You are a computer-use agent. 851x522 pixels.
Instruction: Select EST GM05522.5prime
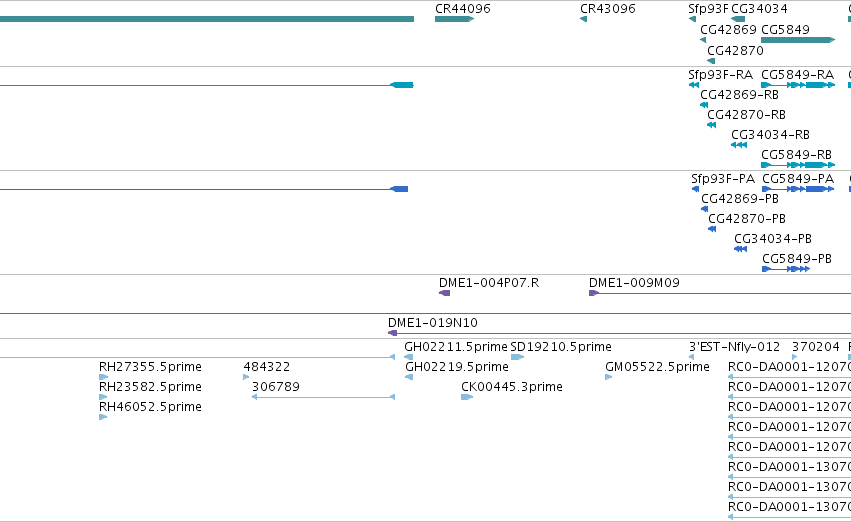[x=657, y=367]
